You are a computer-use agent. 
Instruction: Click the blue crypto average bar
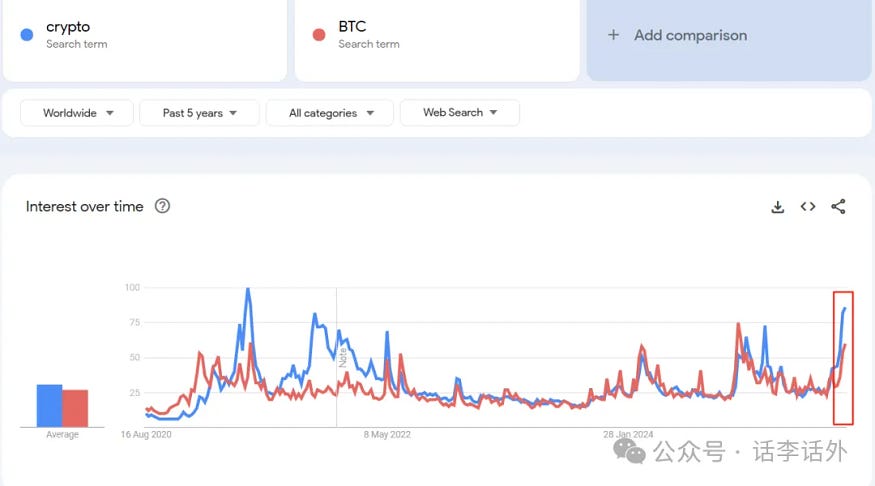pos(49,406)
